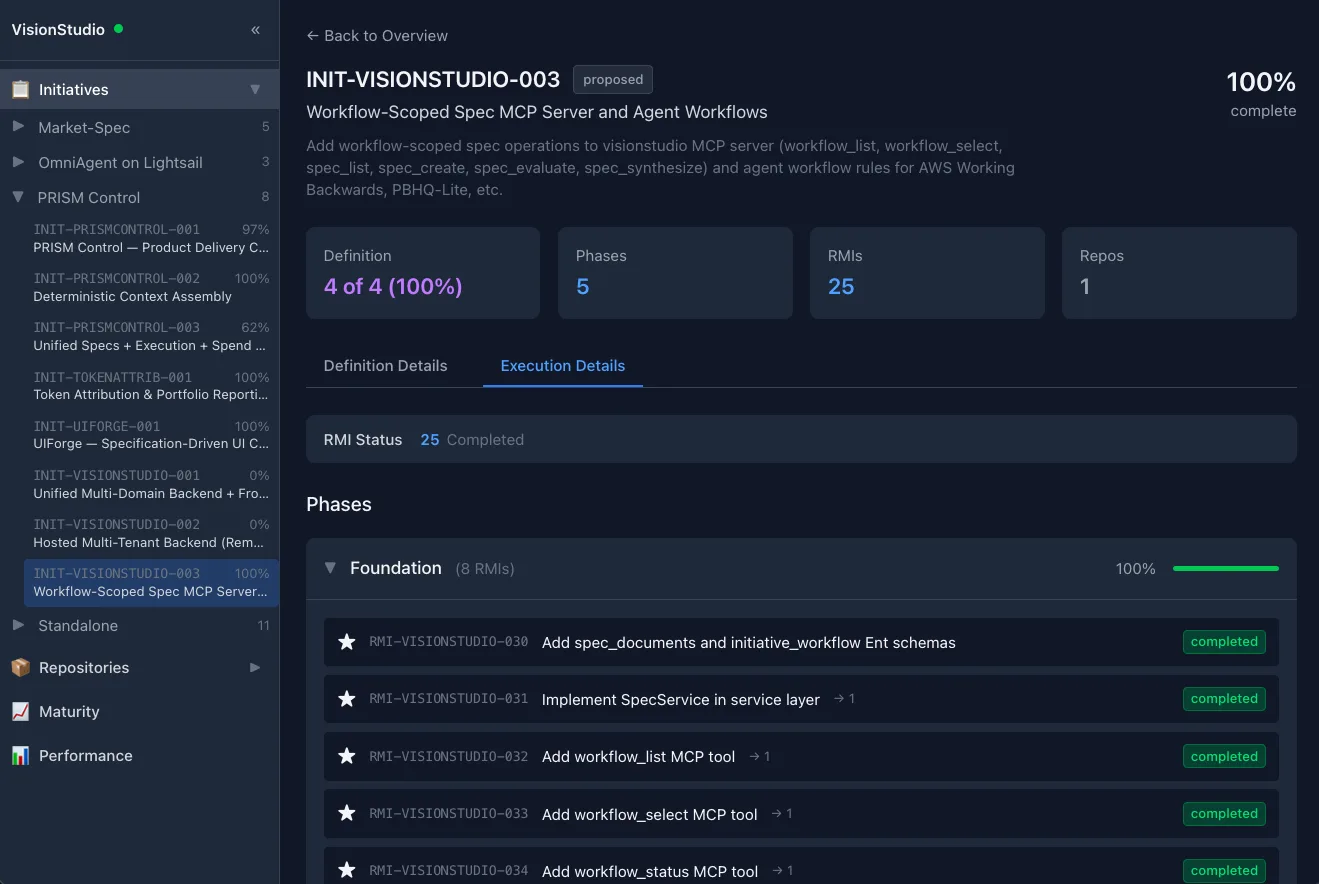Click dependency arrow on workflow_status MCP tool row
The image size is (1319, 884).
click(782, 871)
